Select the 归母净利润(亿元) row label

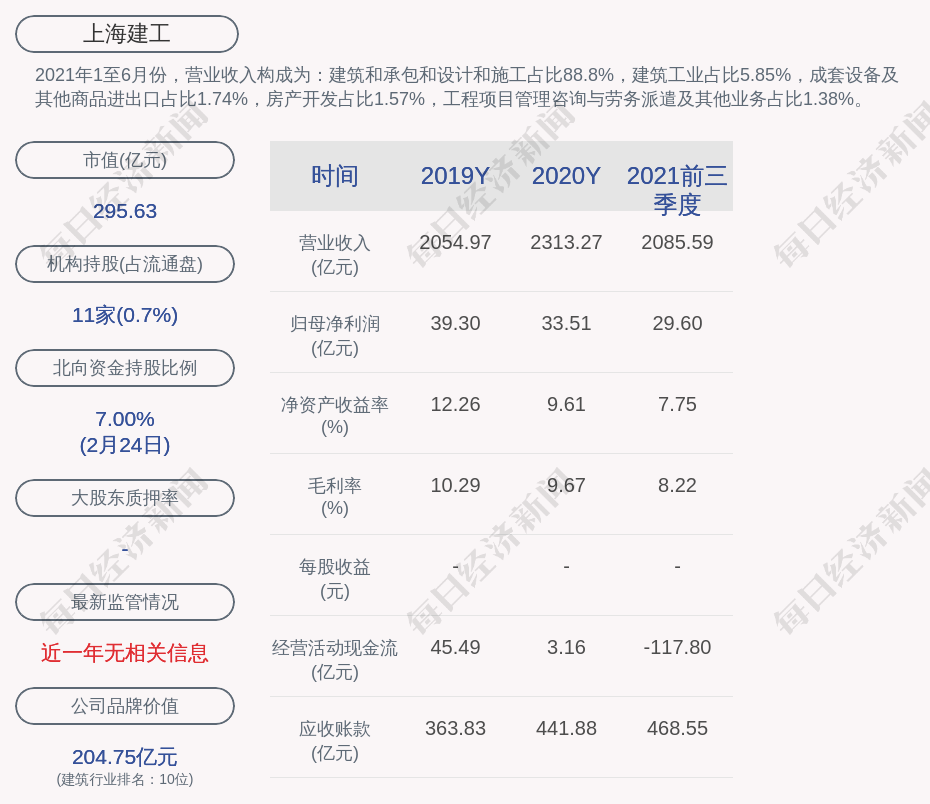pos(335,336)
